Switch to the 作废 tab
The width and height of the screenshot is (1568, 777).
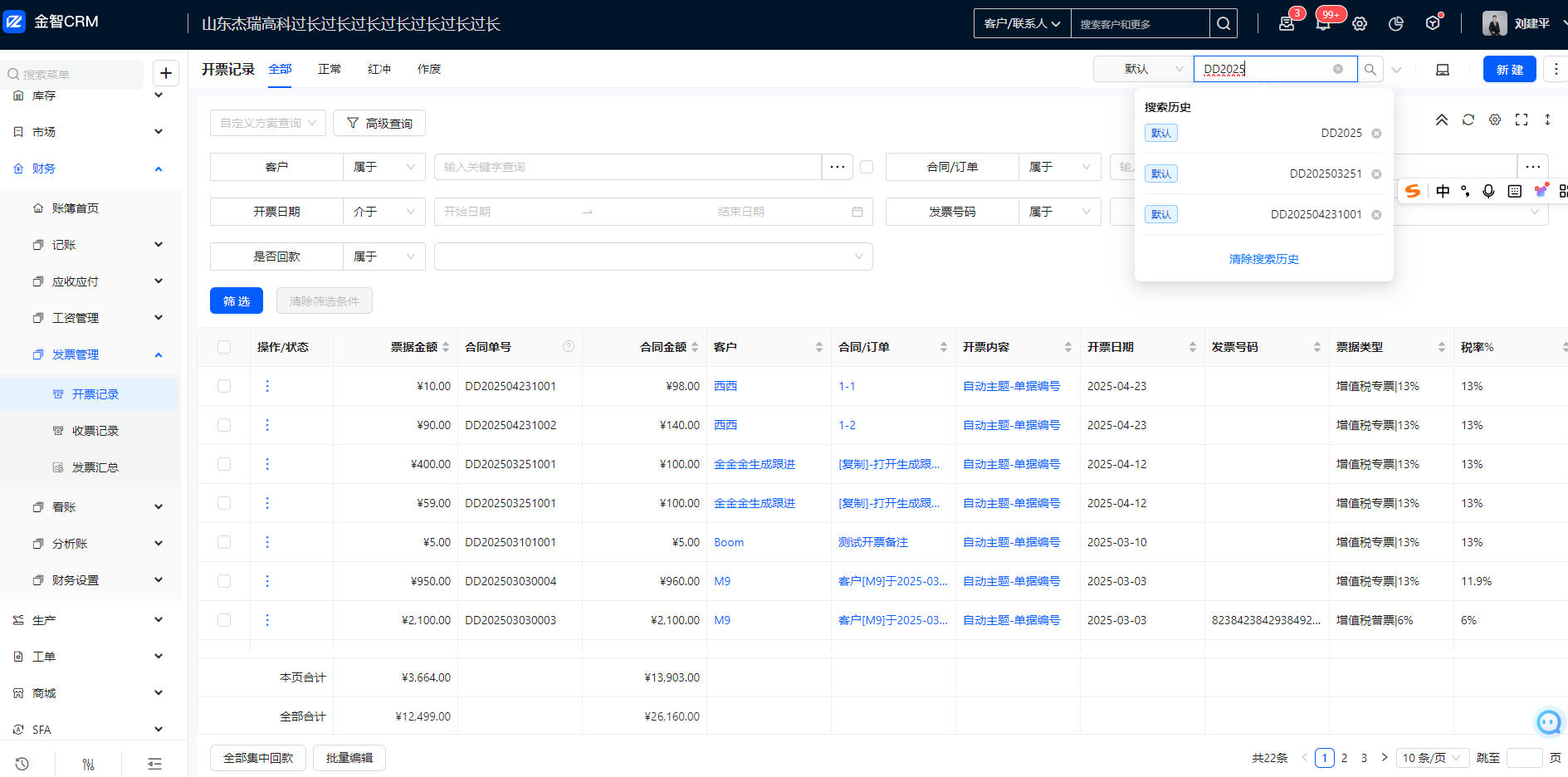[x=429, y=69]
